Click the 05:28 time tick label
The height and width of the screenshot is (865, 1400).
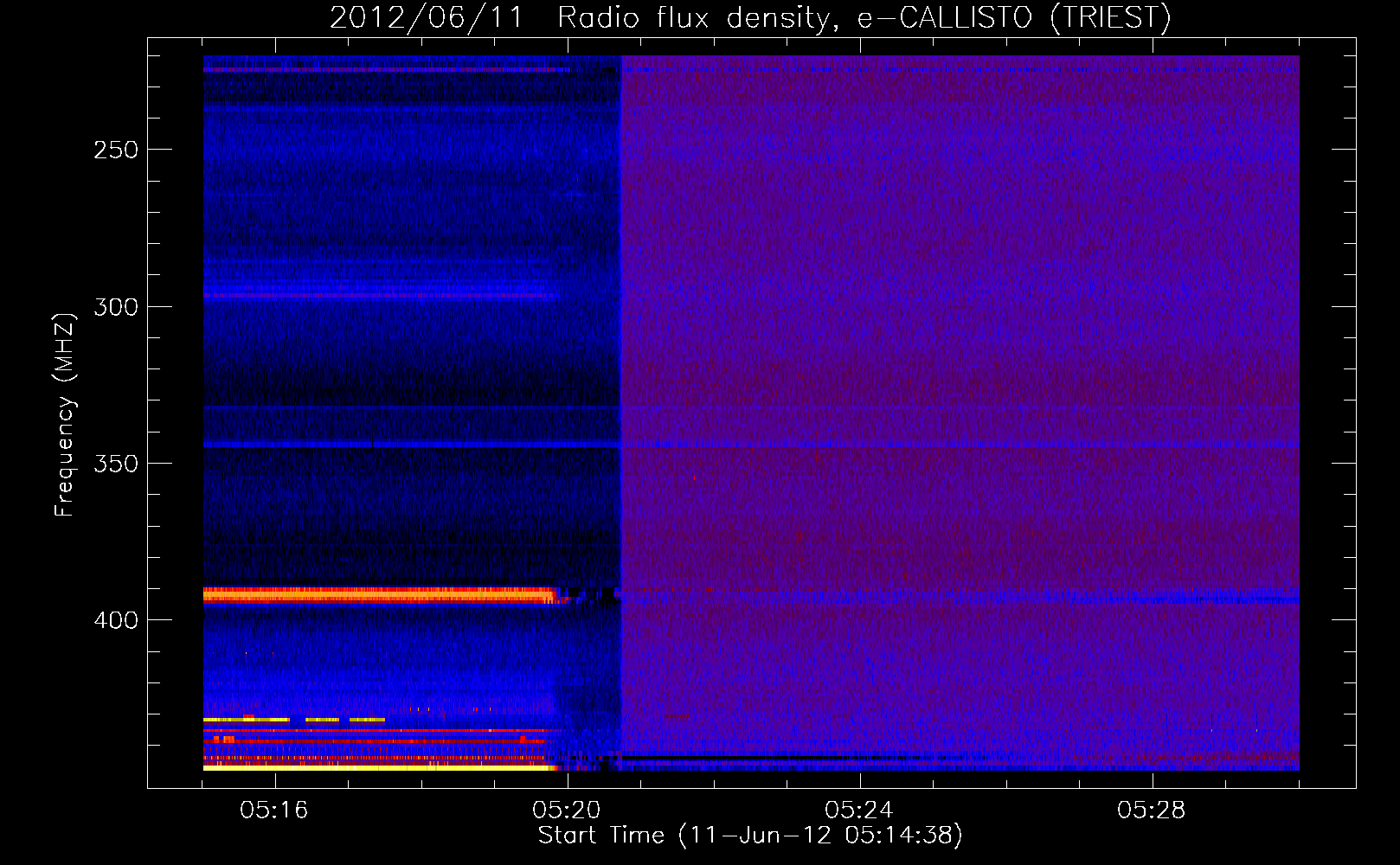1152,811
